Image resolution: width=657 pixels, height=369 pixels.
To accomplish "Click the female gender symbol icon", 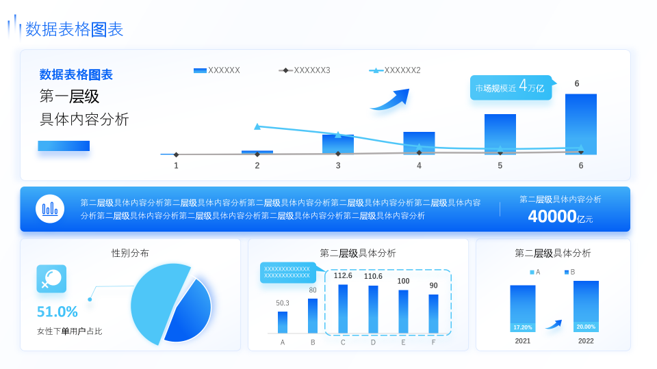I will click(52, 279).
